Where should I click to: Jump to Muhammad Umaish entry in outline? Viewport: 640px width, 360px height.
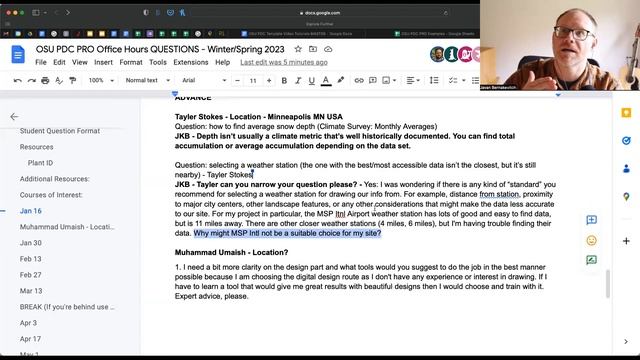coord(67,227)
